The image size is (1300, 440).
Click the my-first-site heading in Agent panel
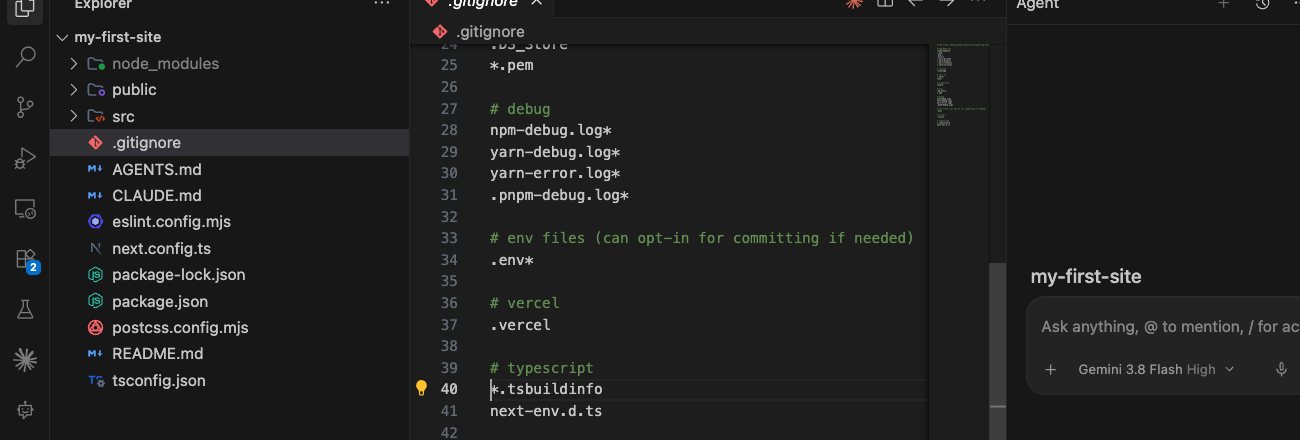tap(1086, 277)
